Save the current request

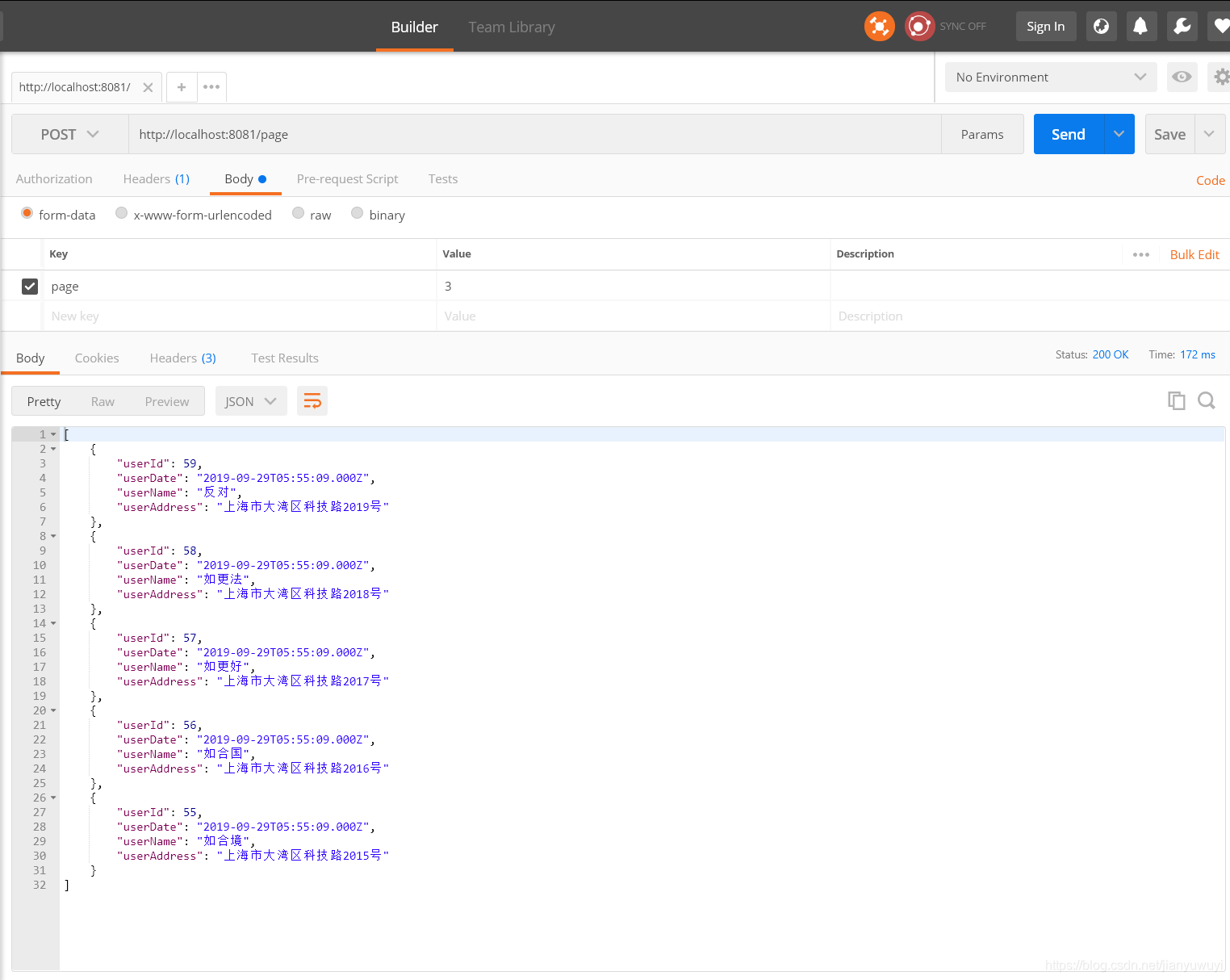1169,134
